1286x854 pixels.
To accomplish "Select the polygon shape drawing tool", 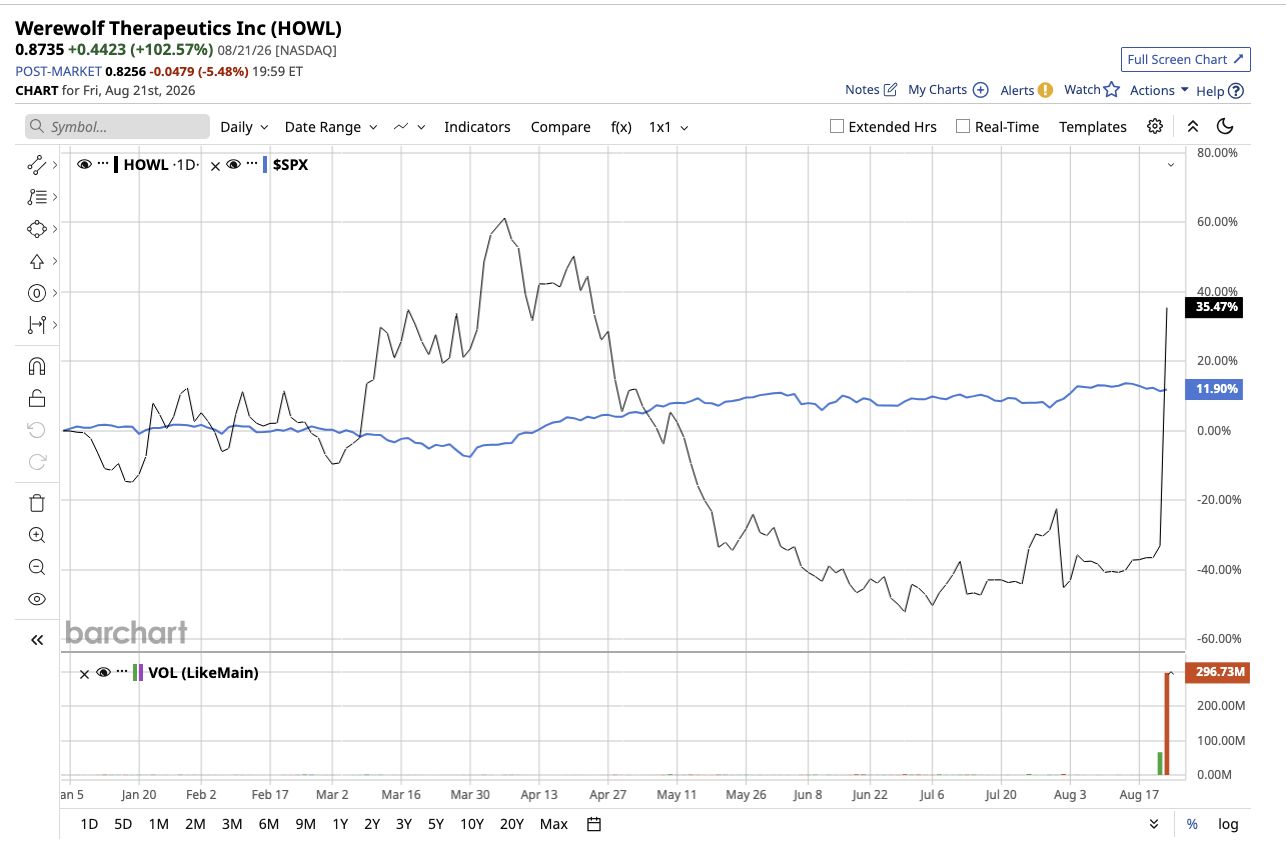I will (x=37, y=229).
